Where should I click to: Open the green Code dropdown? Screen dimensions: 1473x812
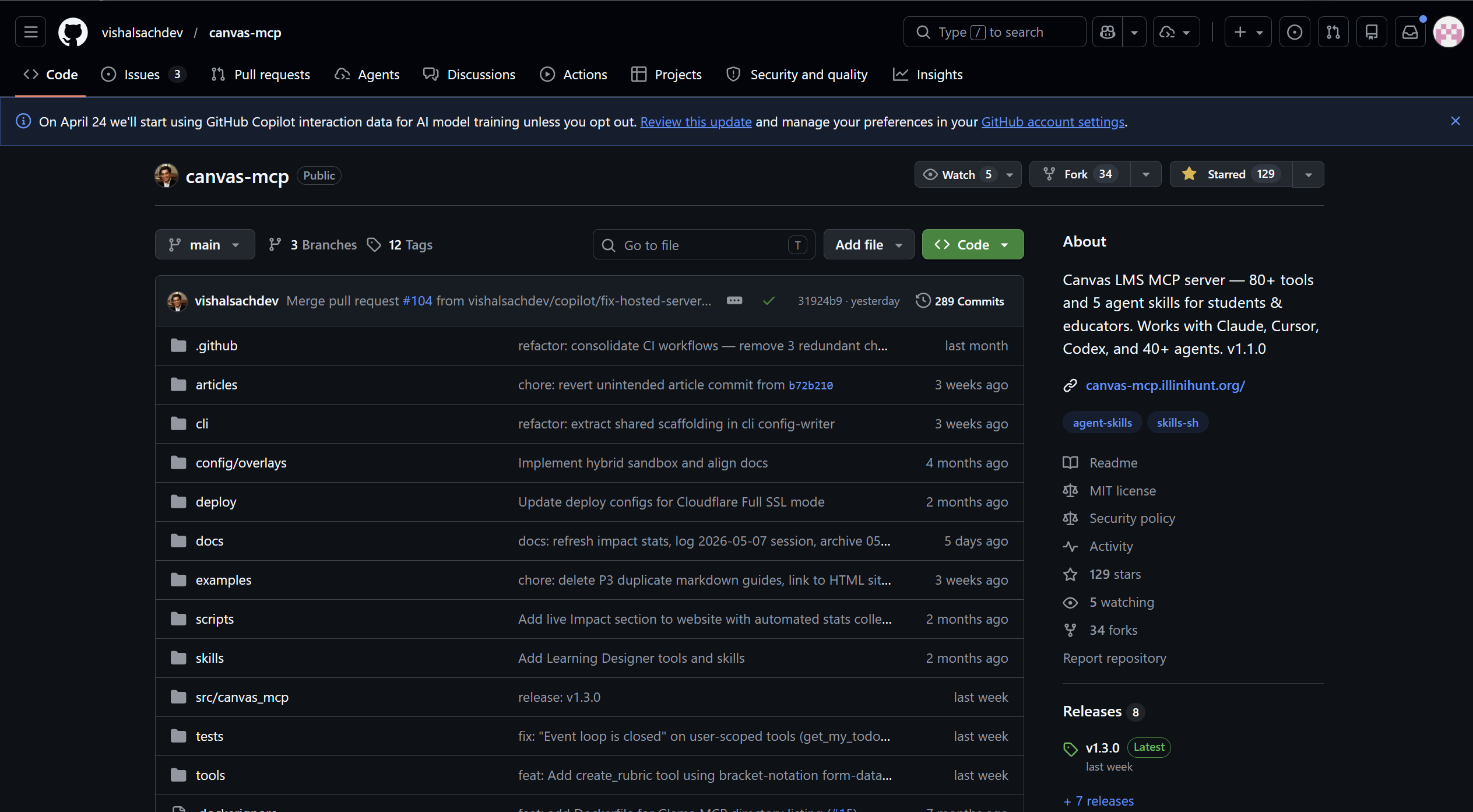point(973,245)
